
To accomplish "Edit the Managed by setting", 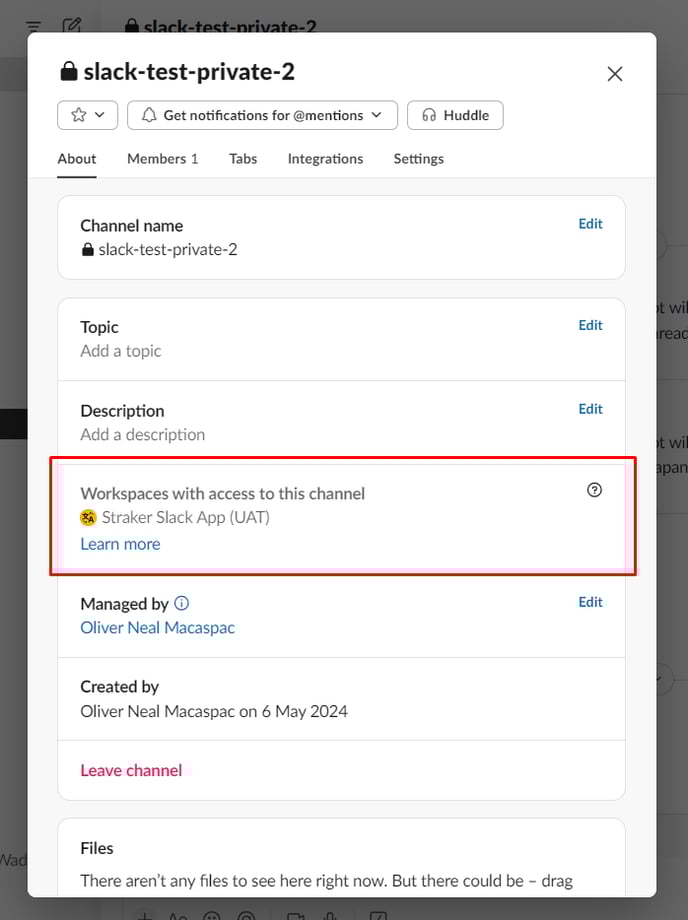I will [x=590, y=602].
